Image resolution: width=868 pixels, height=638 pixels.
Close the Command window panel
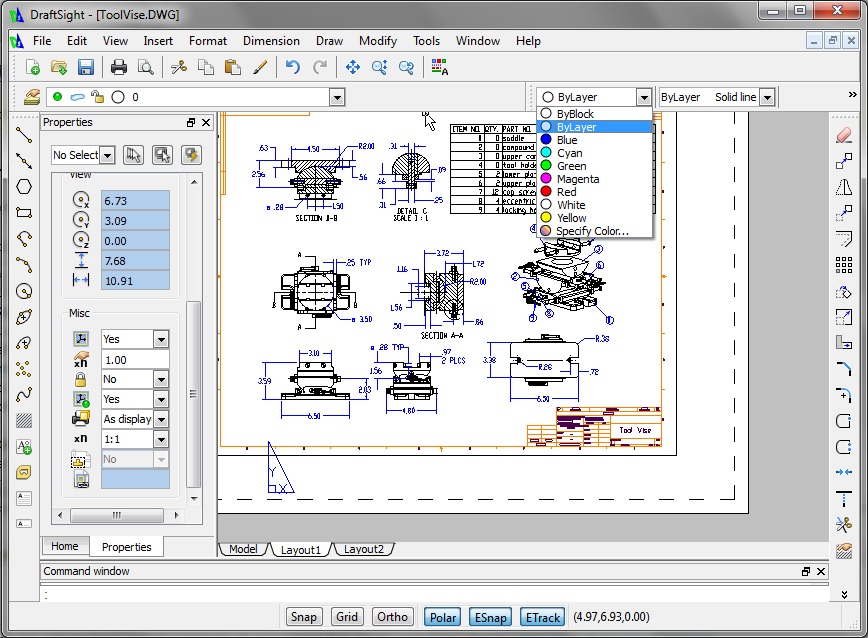pyautogui.click(x=821, y=571)
